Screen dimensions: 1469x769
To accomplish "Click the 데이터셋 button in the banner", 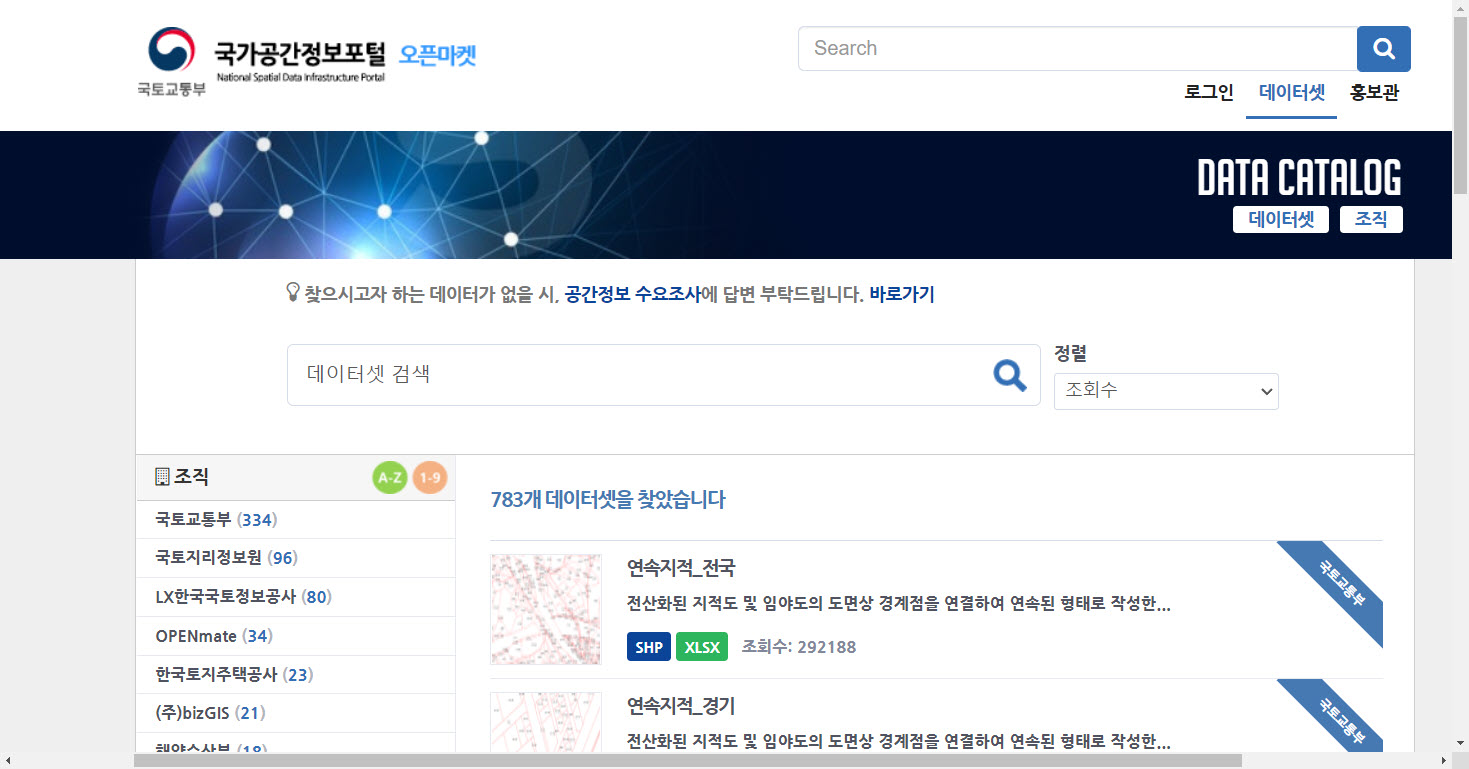I will (1281, 220).
